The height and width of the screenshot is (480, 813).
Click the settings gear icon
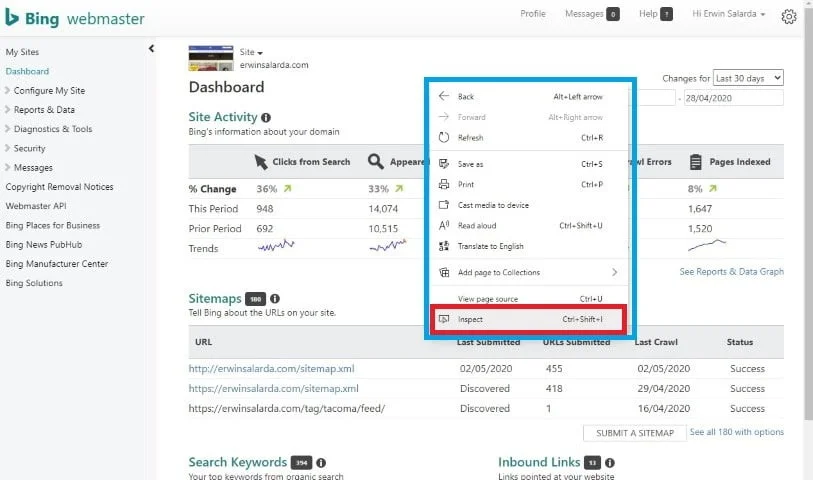pyautogui.click(x=789, y=15)
